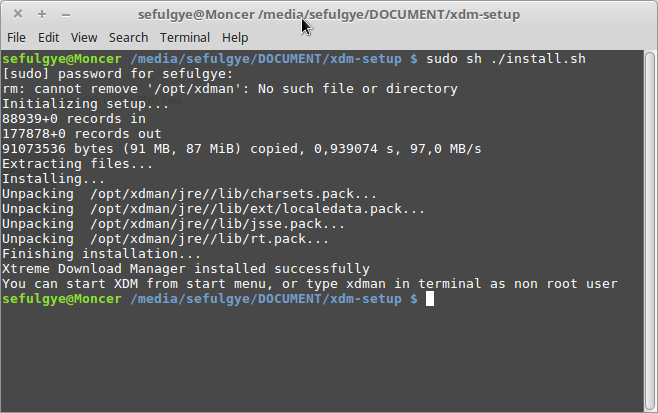Open the Search menu

tap(128, 37)
